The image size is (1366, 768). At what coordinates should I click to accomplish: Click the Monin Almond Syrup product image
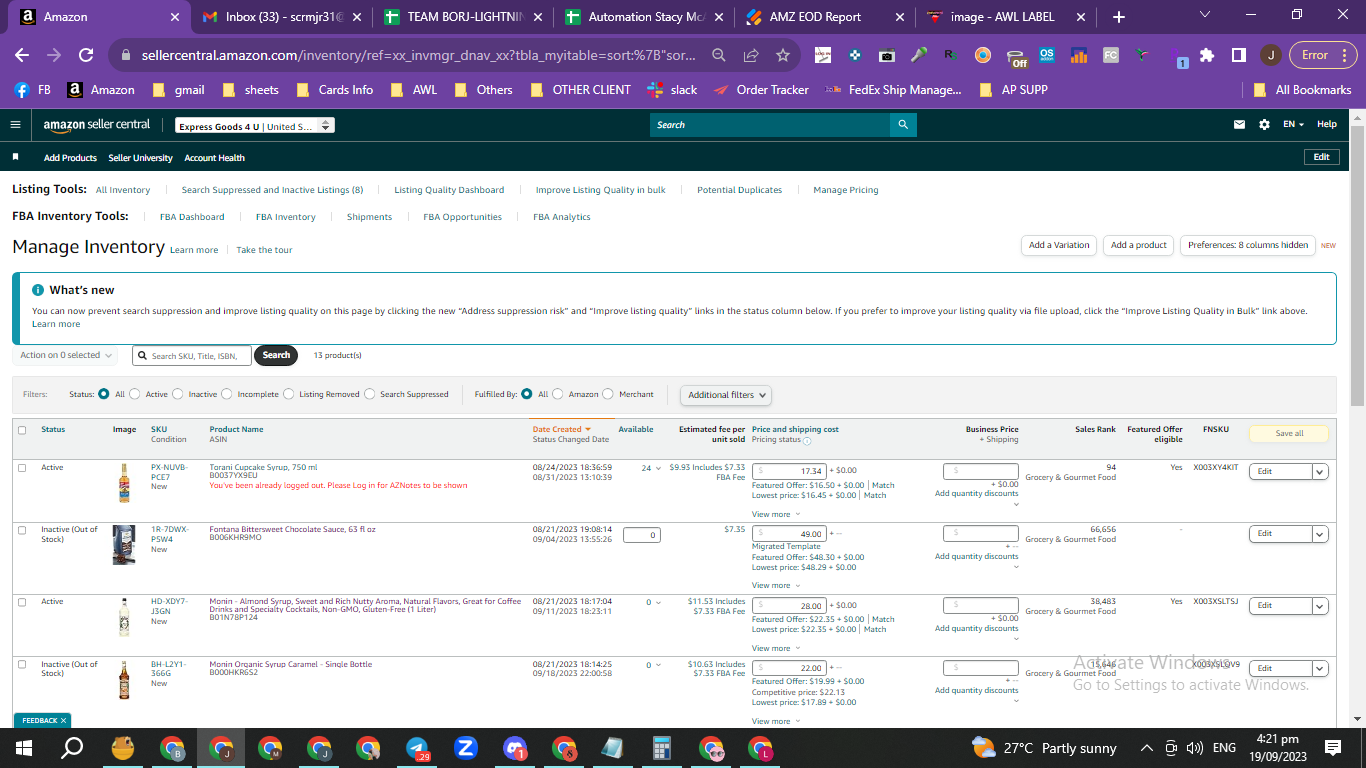click(124, 616)
